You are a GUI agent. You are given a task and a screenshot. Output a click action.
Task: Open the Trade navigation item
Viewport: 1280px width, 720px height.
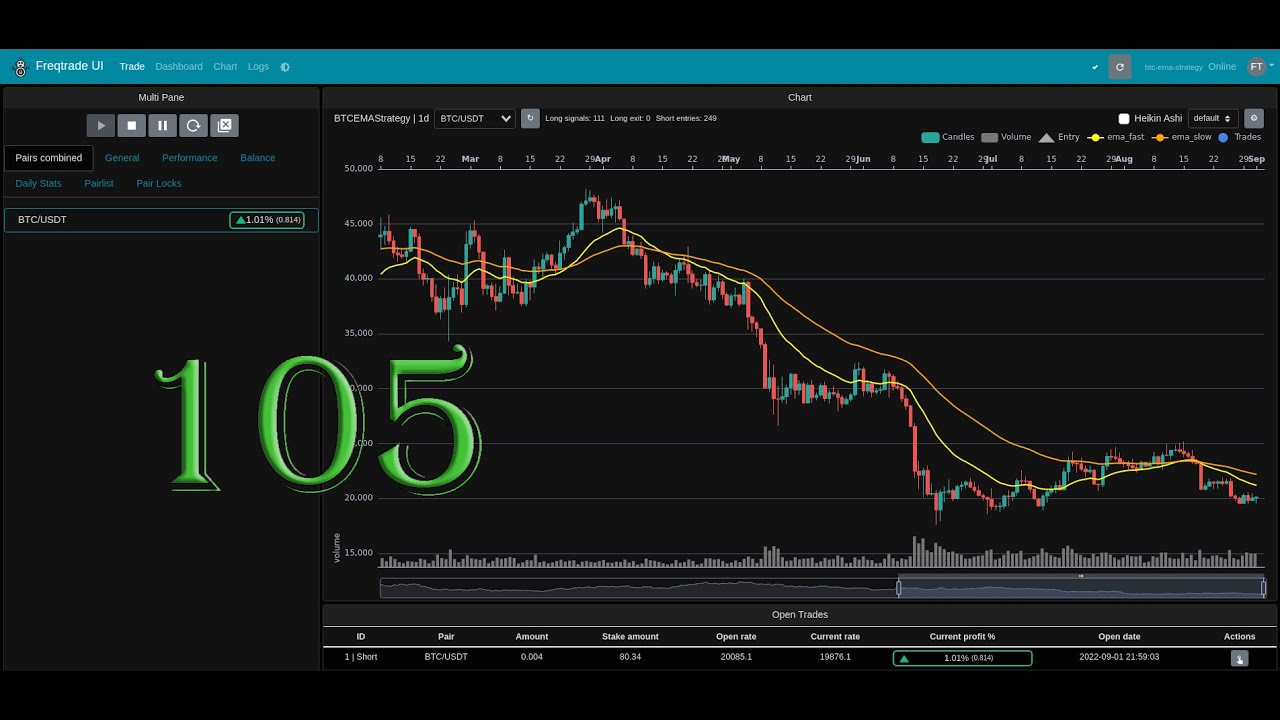[x=132, y=67]
